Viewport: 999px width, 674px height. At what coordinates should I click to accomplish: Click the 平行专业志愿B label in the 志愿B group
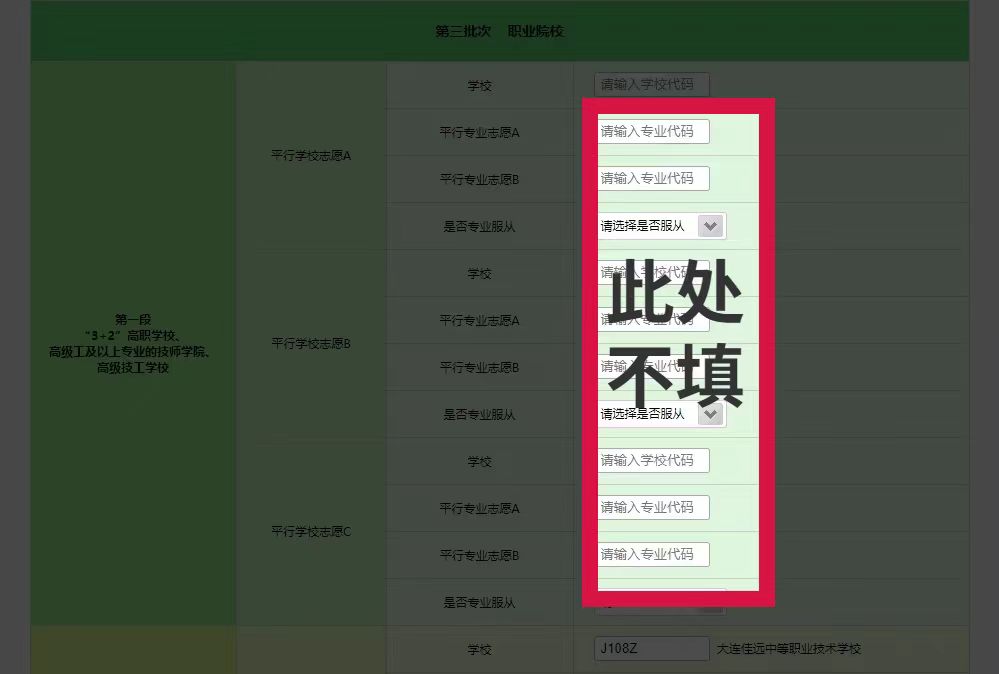tap(479, 368)
